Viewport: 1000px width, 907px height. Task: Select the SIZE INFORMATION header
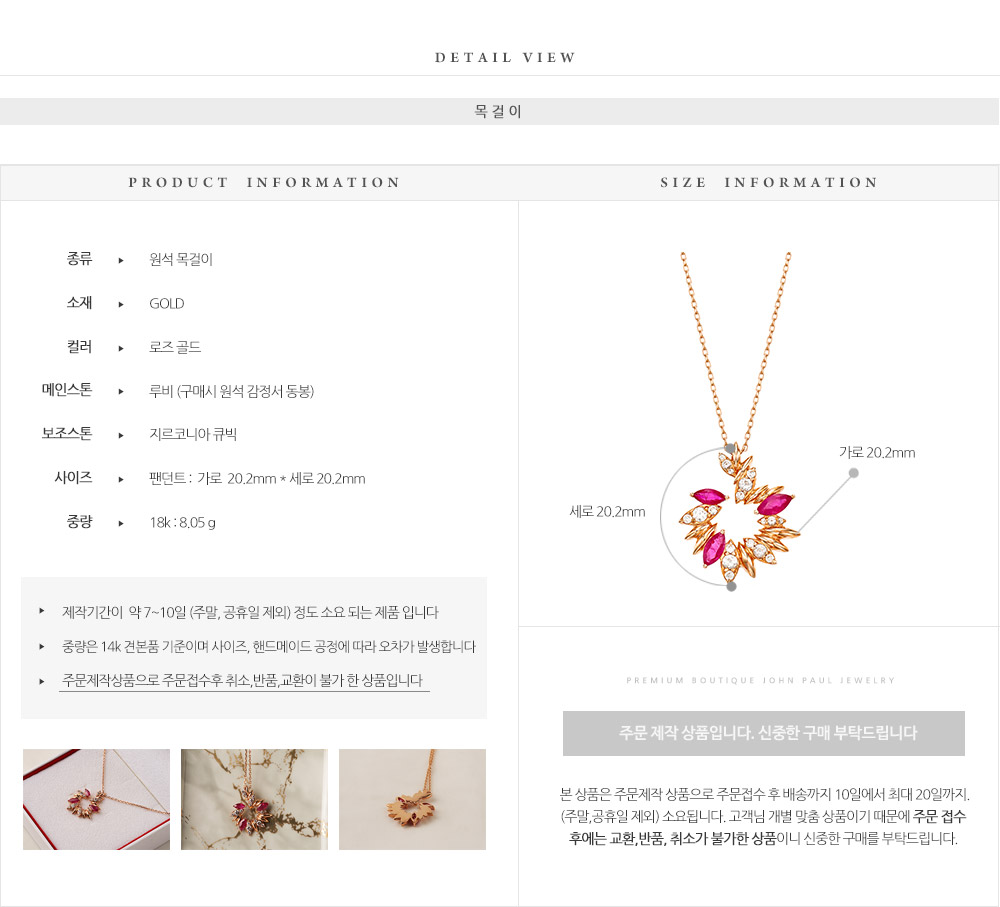pyautogui.click(x=769, y=182)
